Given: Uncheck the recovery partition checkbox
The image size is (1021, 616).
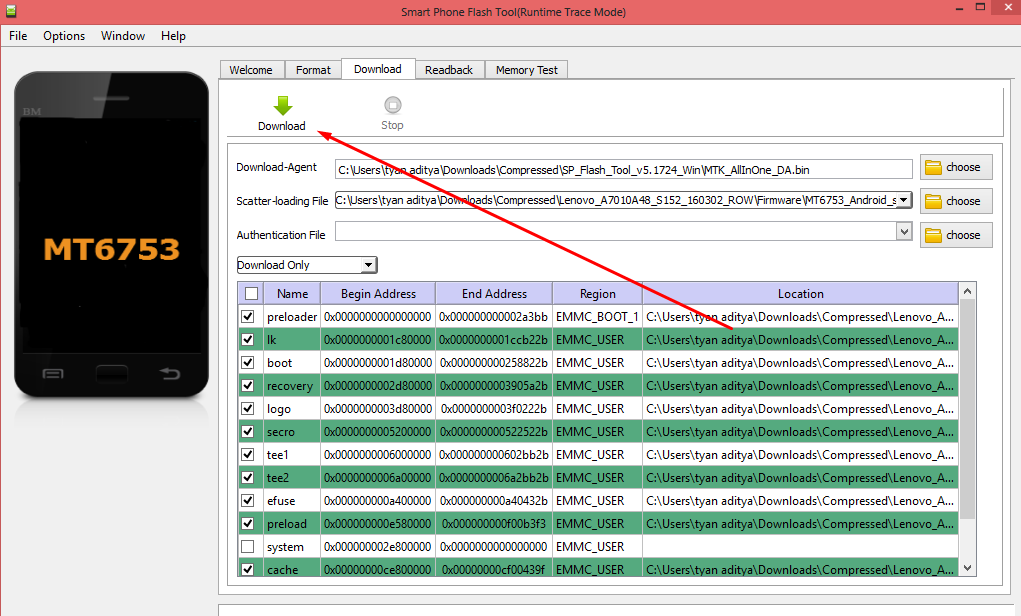Looking at the screenshot, I should point(248,386).
